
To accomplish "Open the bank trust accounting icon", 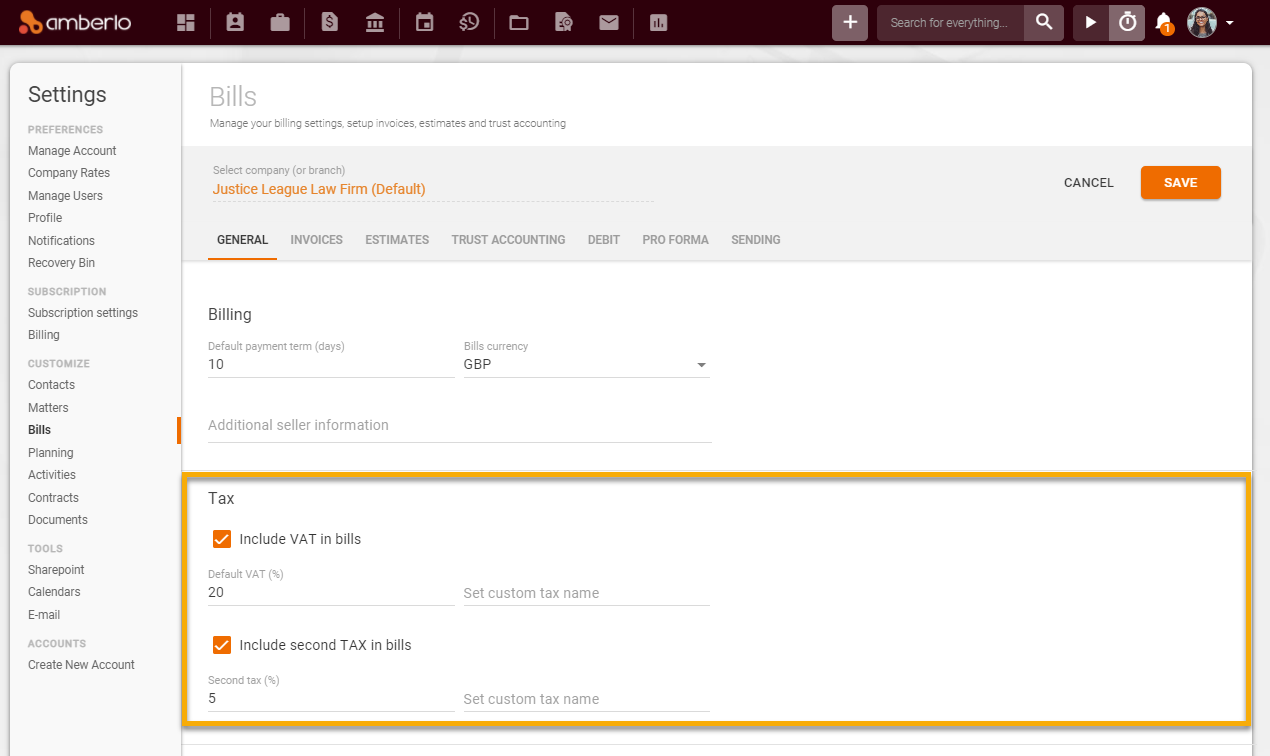I will (x=375, y=22).
